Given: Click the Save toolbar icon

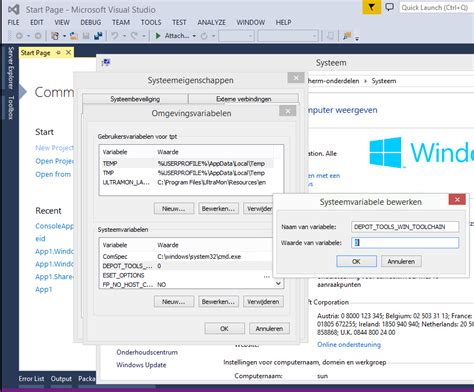Looking at the screenshot, I should click(x=86, y=36).
